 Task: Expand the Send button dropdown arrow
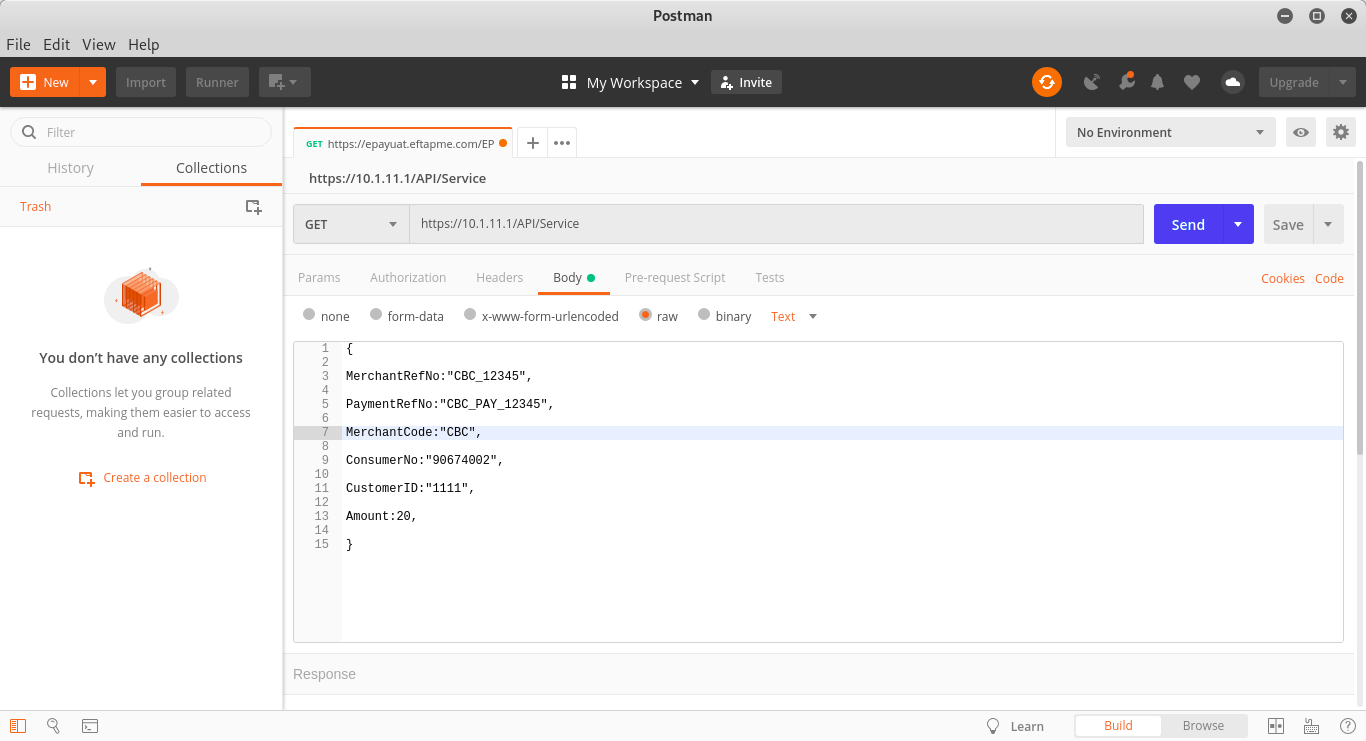click(1238, 224)
